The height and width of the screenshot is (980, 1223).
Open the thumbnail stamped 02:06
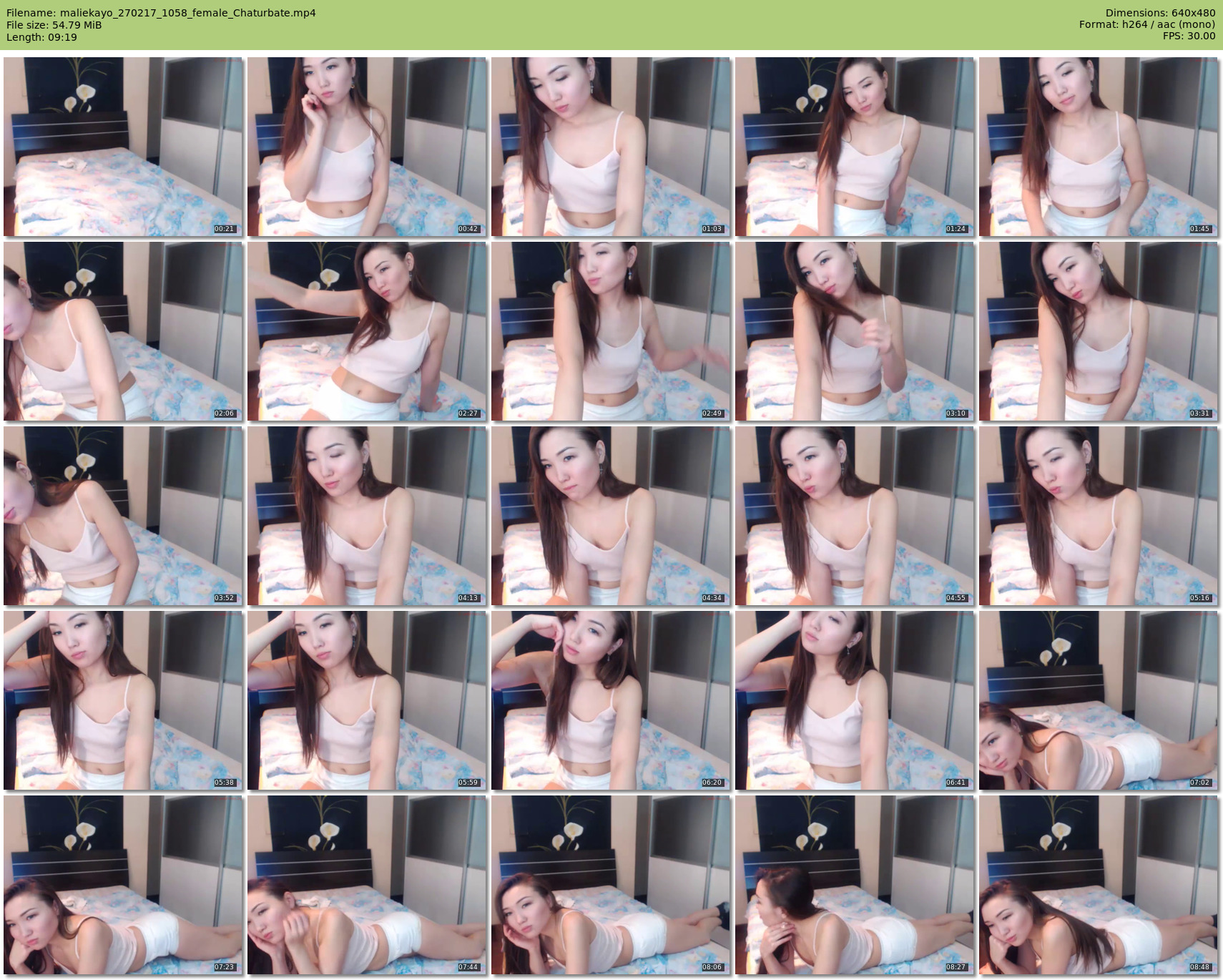point(123,331)
